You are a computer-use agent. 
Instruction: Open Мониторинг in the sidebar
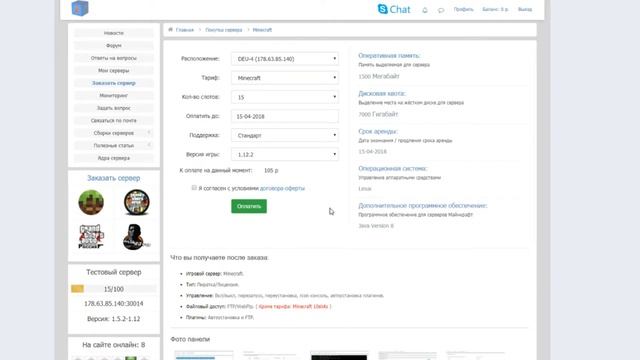[x=114, y=96]
